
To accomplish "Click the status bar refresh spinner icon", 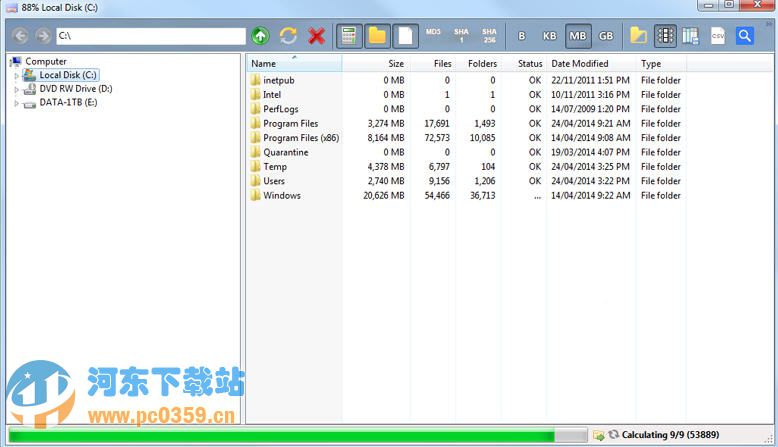I will click(614, 435).
